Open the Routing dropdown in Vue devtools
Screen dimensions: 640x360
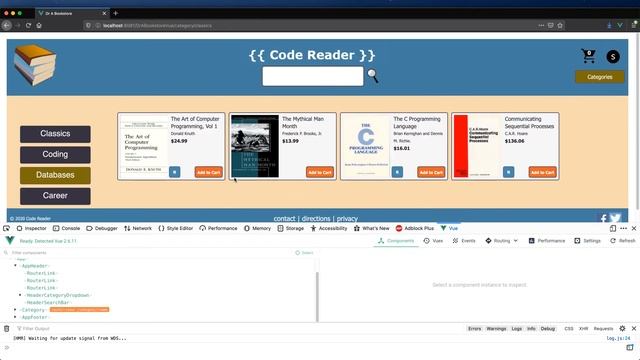pyautogui.click(x=501, y=241)
